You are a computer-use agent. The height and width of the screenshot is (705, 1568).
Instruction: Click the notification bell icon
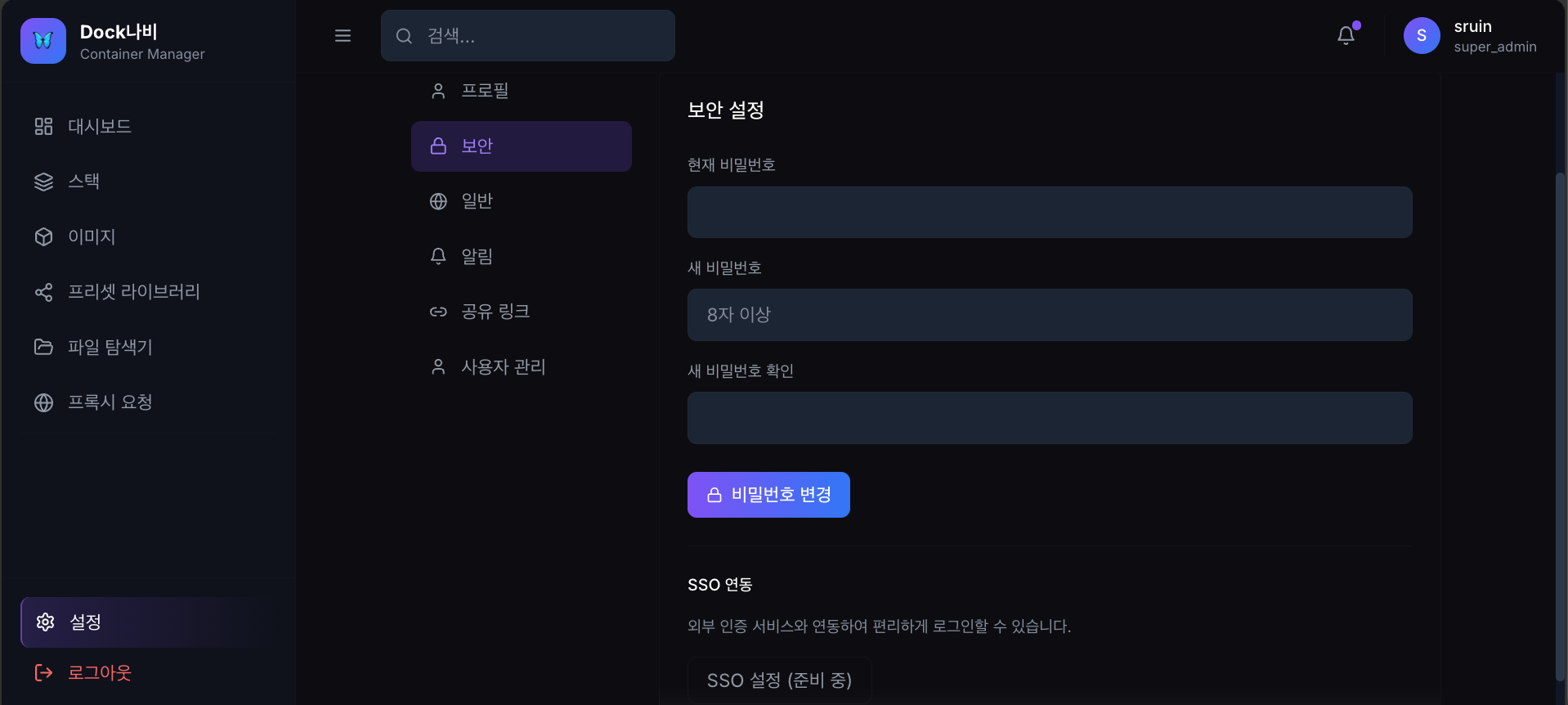[x=1346, y=35]
